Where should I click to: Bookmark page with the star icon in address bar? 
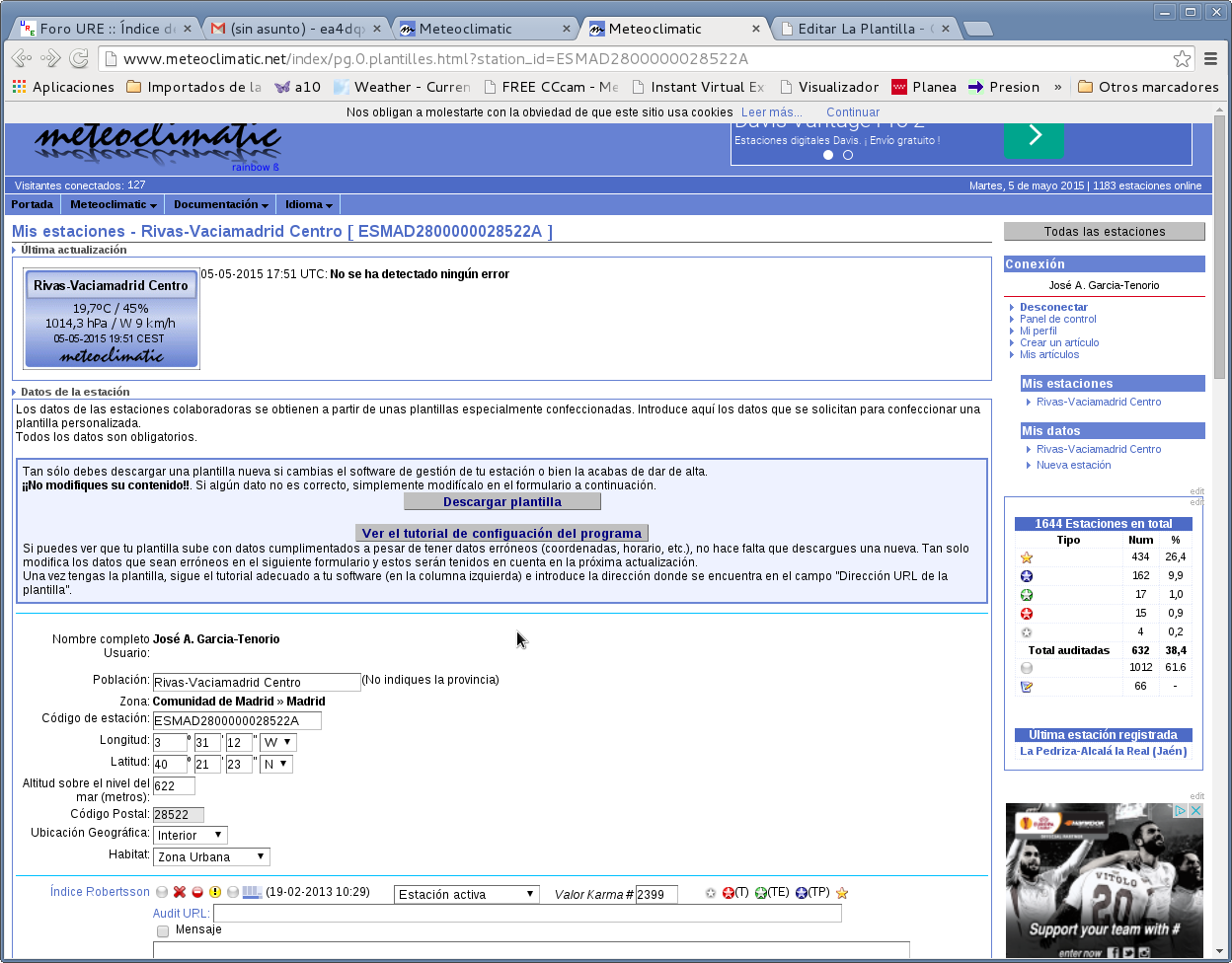(1182, 58)
